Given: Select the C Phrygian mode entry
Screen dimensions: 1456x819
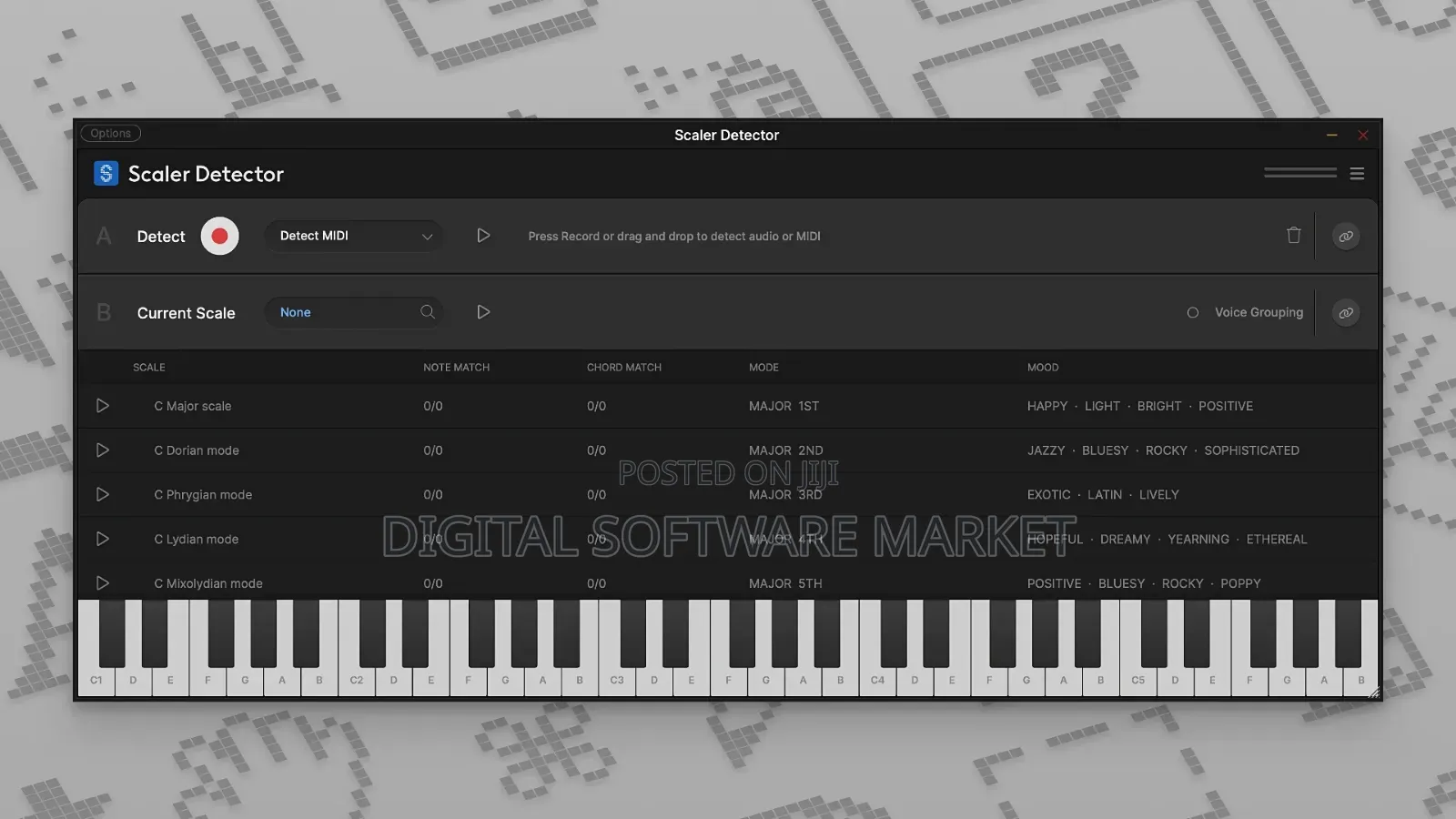Looking at the screenshot, I should (x=203, y=495).
